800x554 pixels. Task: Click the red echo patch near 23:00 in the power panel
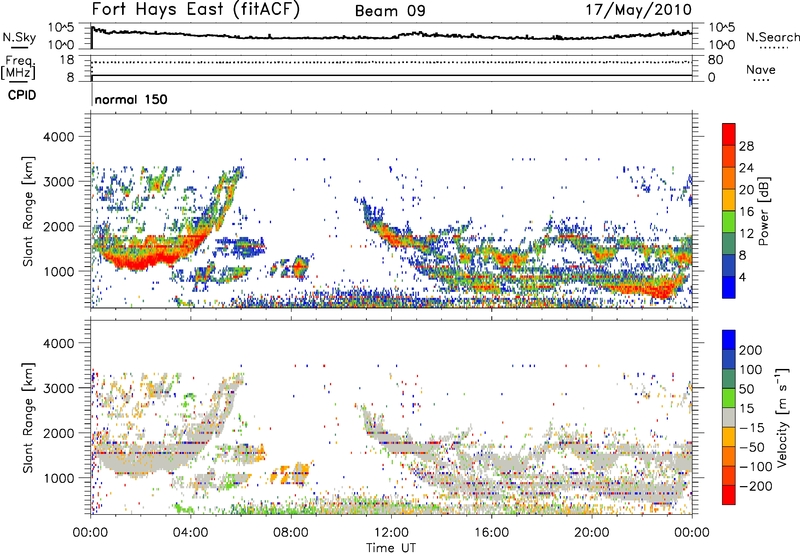coord(663,291)
